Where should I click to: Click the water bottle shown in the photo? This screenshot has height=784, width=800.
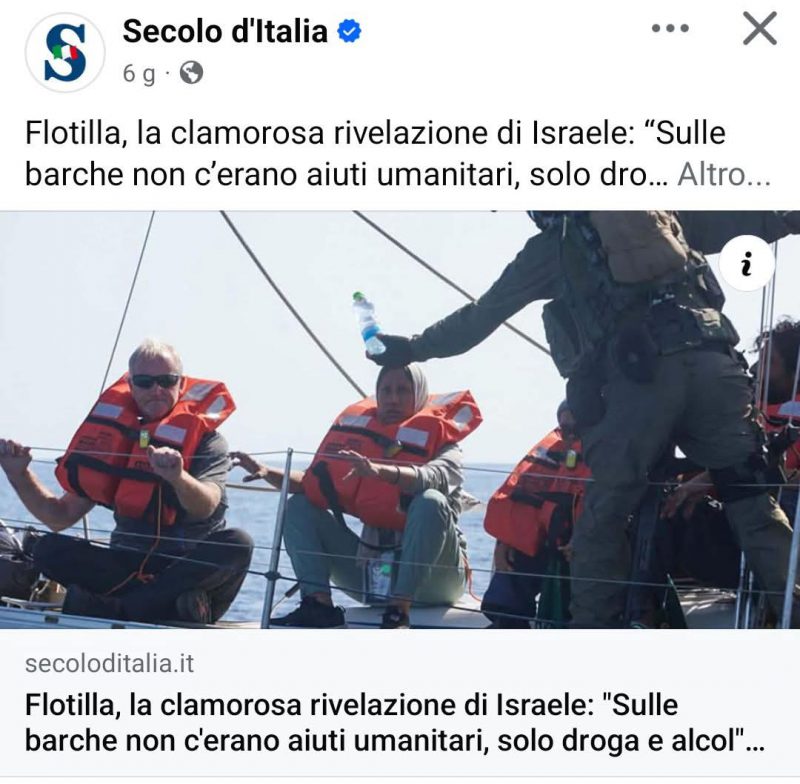(368, 323)
